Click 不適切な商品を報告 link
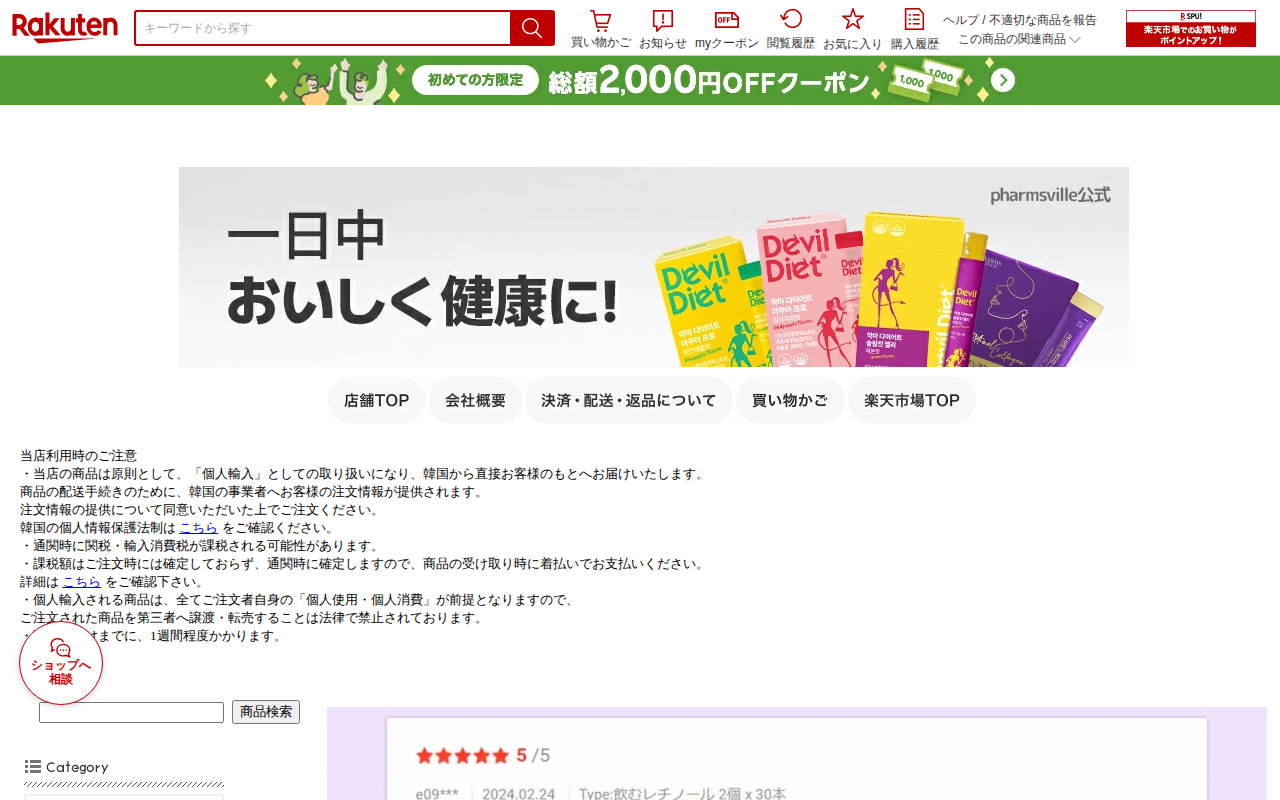 1043,20
